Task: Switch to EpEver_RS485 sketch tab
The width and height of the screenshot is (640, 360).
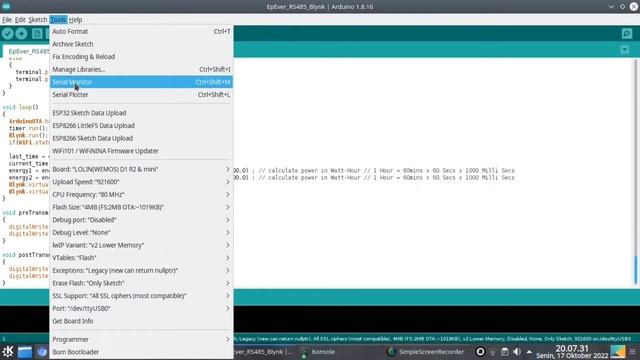Action: point(27,51)
